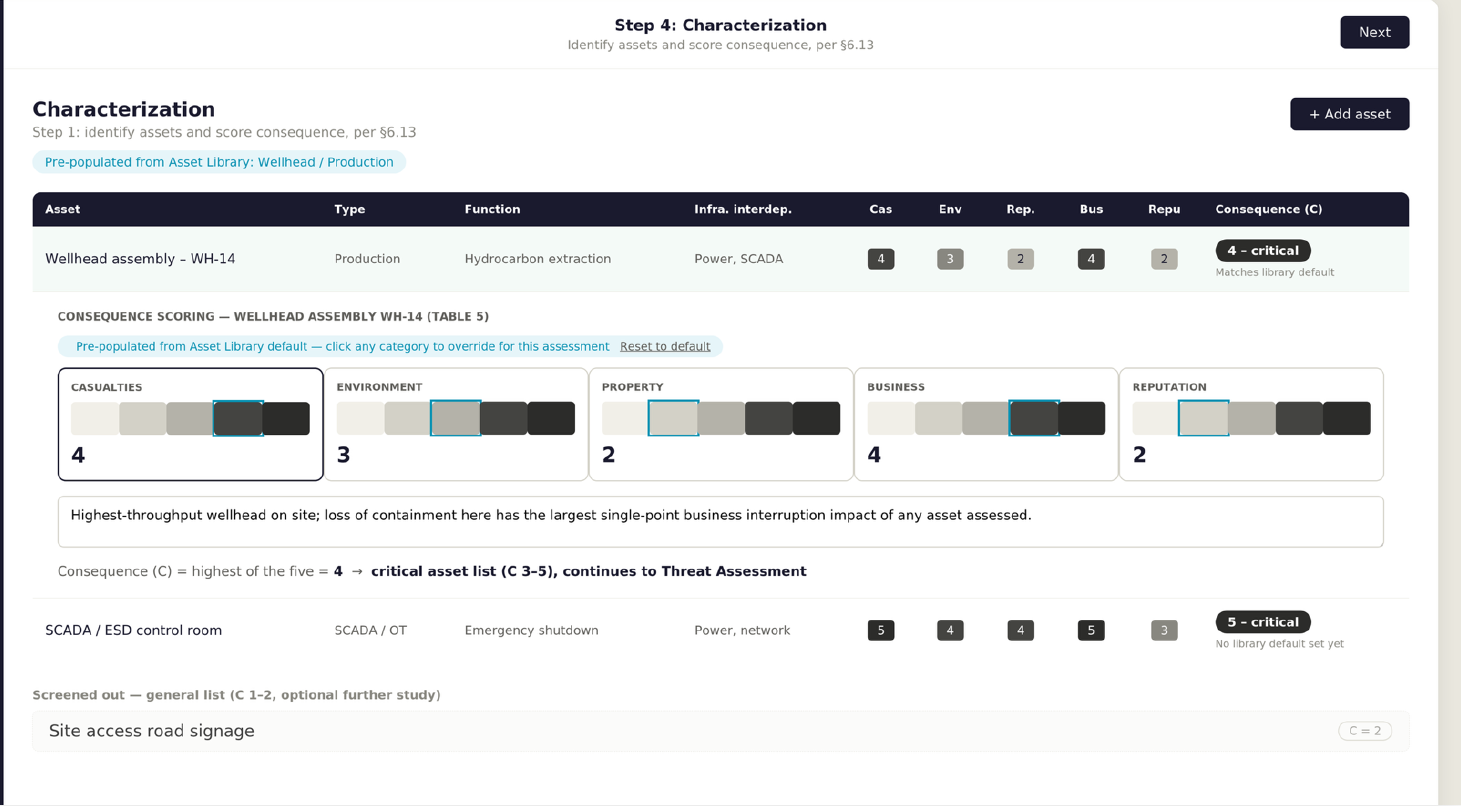Screen dimensions: 1461x806
Task: Set Reputation score to 3
Action: click(x=1252, y=418)
